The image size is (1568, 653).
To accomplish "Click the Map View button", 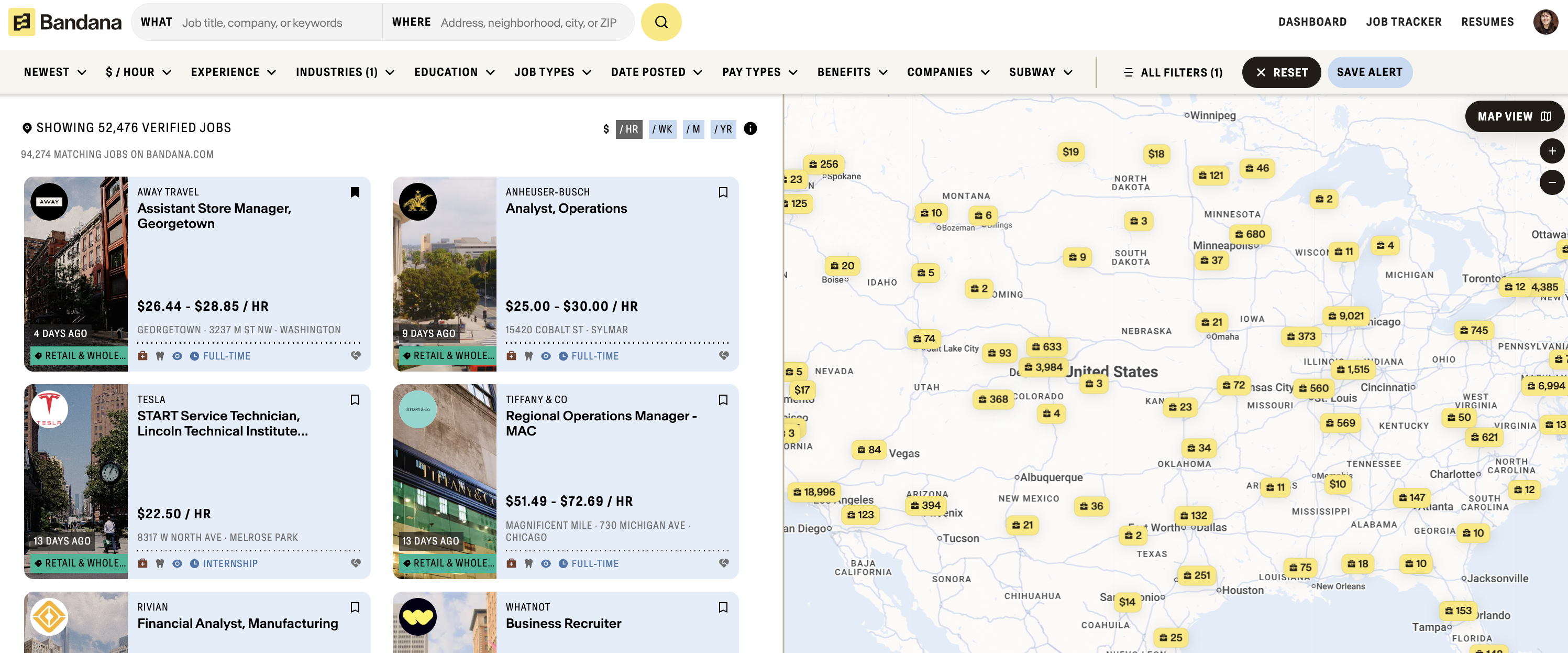I will (x=1514, y=116).
